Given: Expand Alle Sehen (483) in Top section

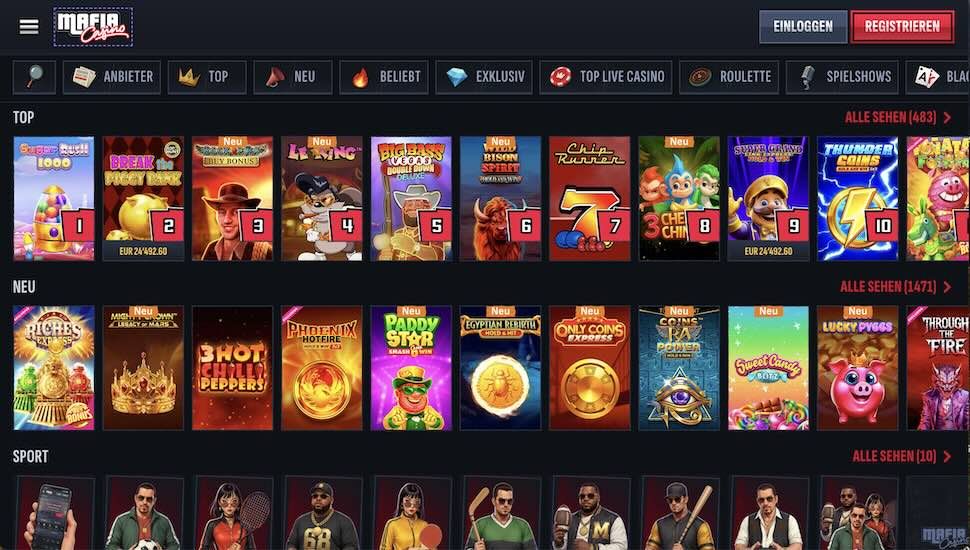Looking at the screenshot, I should point(898,117).
